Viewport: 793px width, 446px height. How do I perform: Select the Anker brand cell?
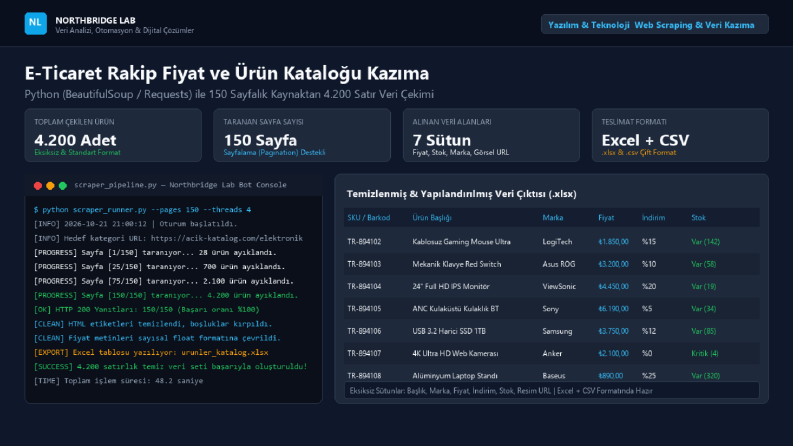(552, 353)
